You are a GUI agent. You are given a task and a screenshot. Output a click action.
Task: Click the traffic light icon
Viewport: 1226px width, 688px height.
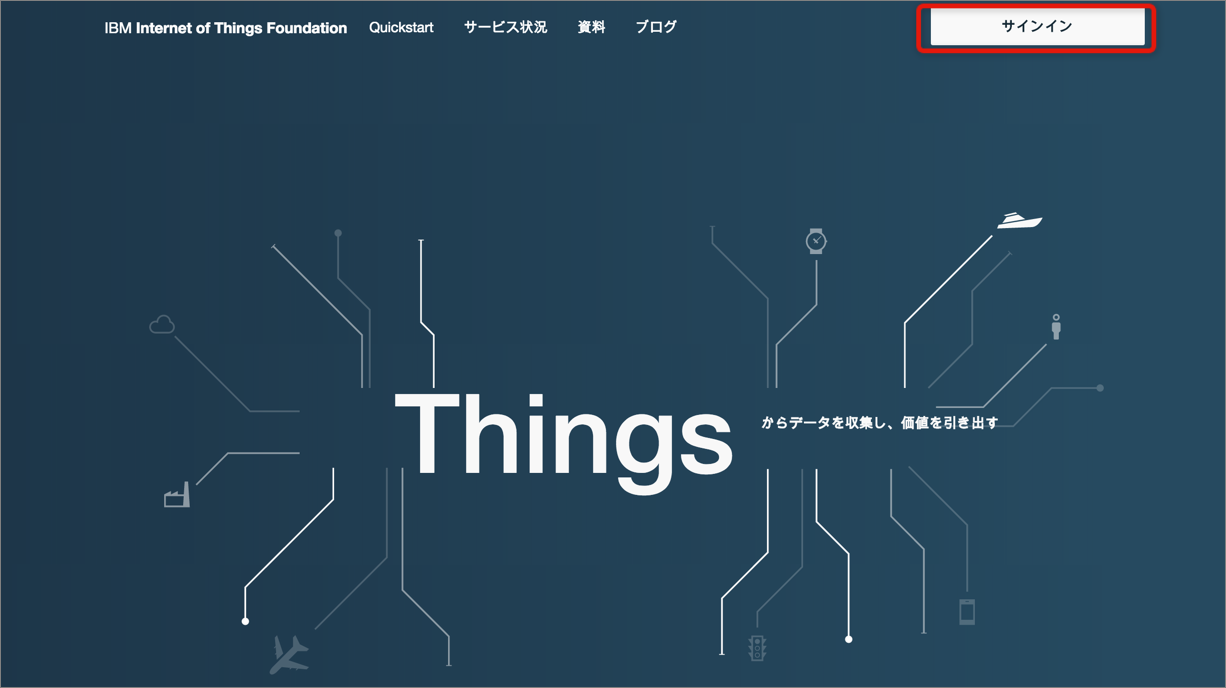click(757, 648)
